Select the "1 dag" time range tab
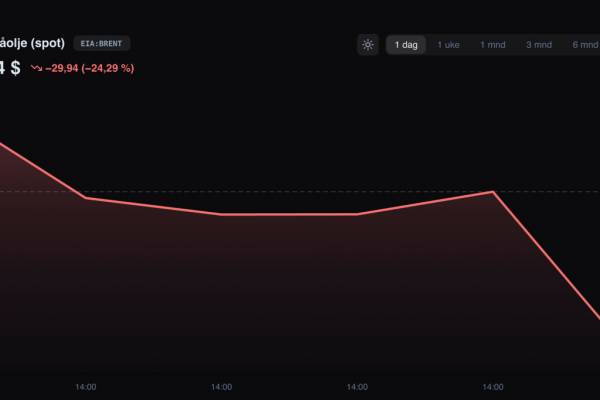Screen dimensions: 600x400 coord(406,45)
